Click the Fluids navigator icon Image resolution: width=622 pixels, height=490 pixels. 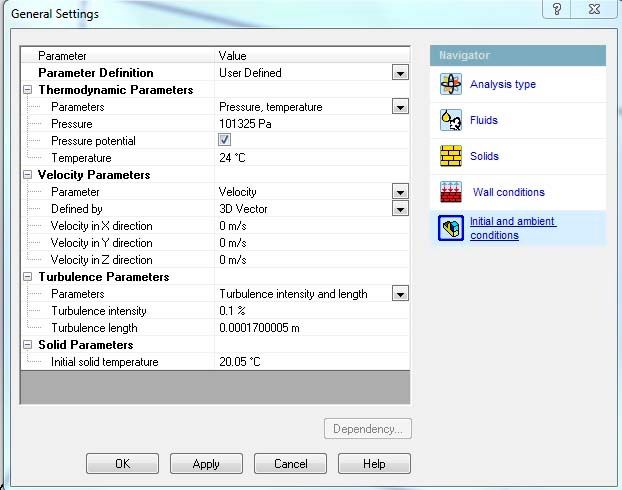pyautogui.click(x=451, y=120)
